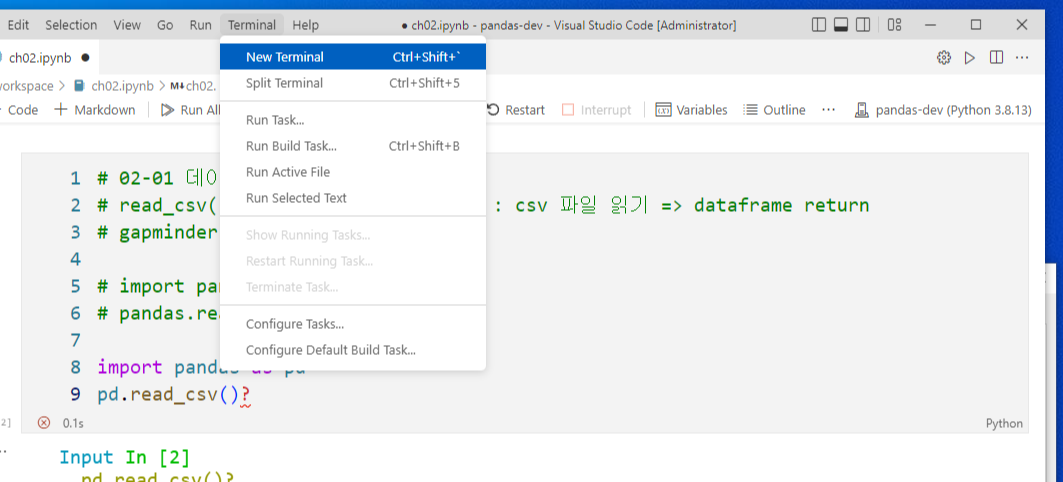
Task: Open the Run menu
Action: click(200, 25)
